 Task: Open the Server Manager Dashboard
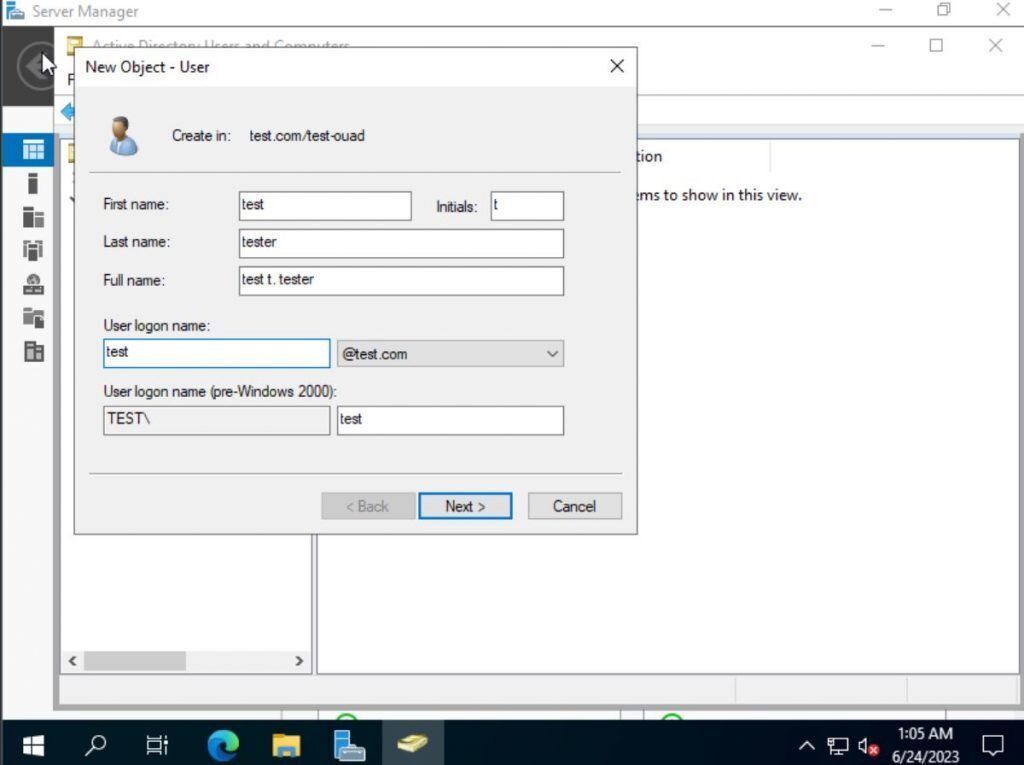[x=31, y=148]
